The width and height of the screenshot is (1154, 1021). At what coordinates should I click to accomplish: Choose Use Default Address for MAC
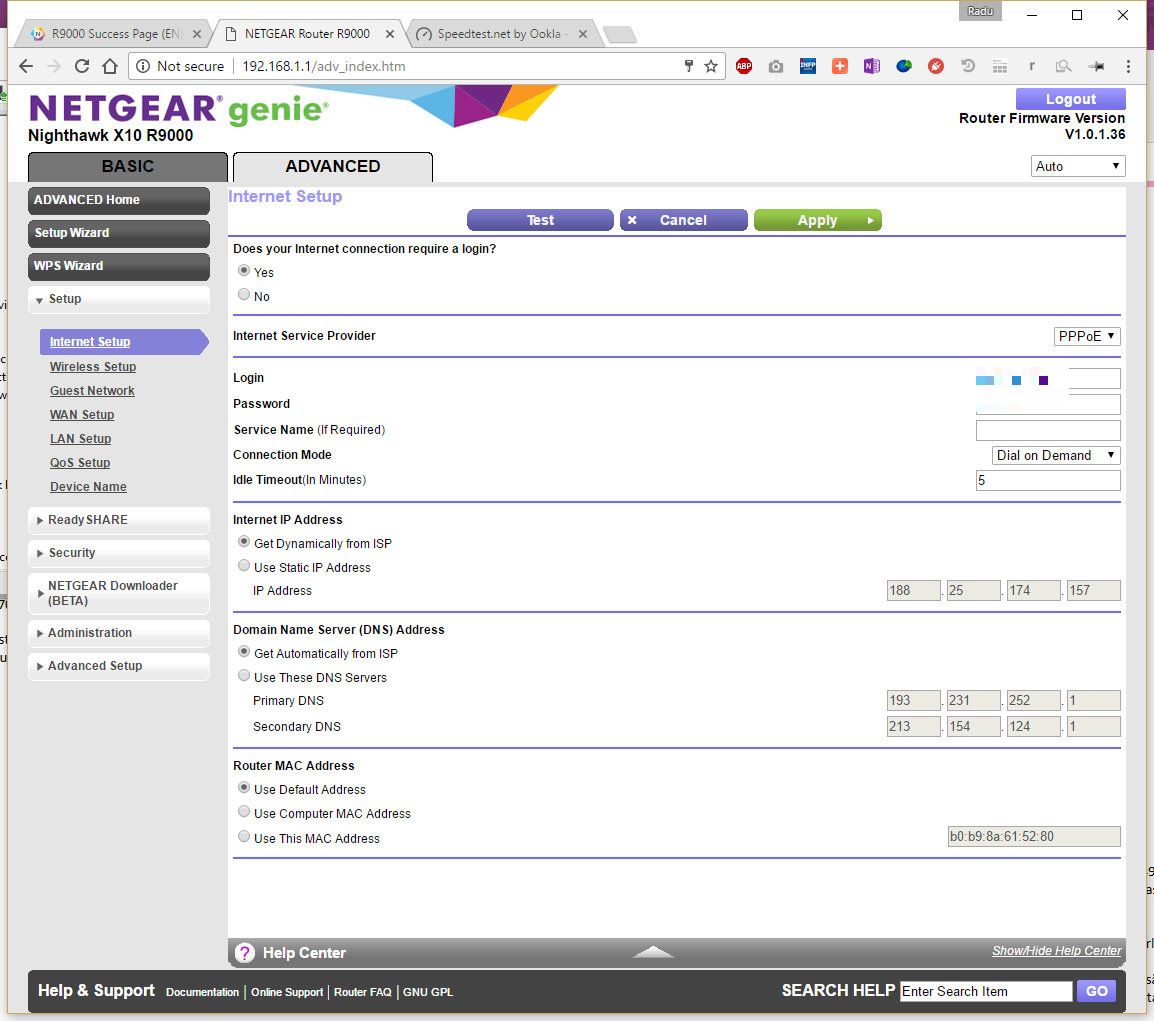click(x=244, y=788)
